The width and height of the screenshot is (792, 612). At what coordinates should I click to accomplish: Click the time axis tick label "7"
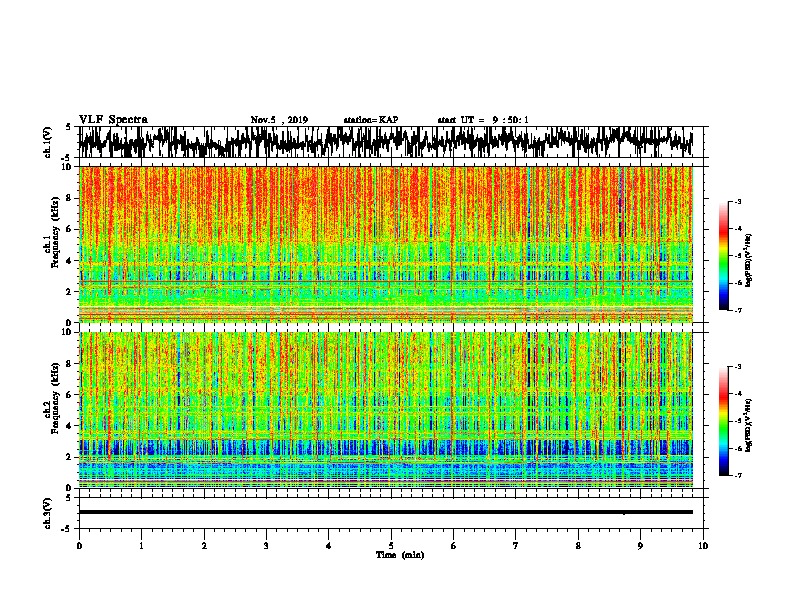pyautogui.click(x=516, y=546)
